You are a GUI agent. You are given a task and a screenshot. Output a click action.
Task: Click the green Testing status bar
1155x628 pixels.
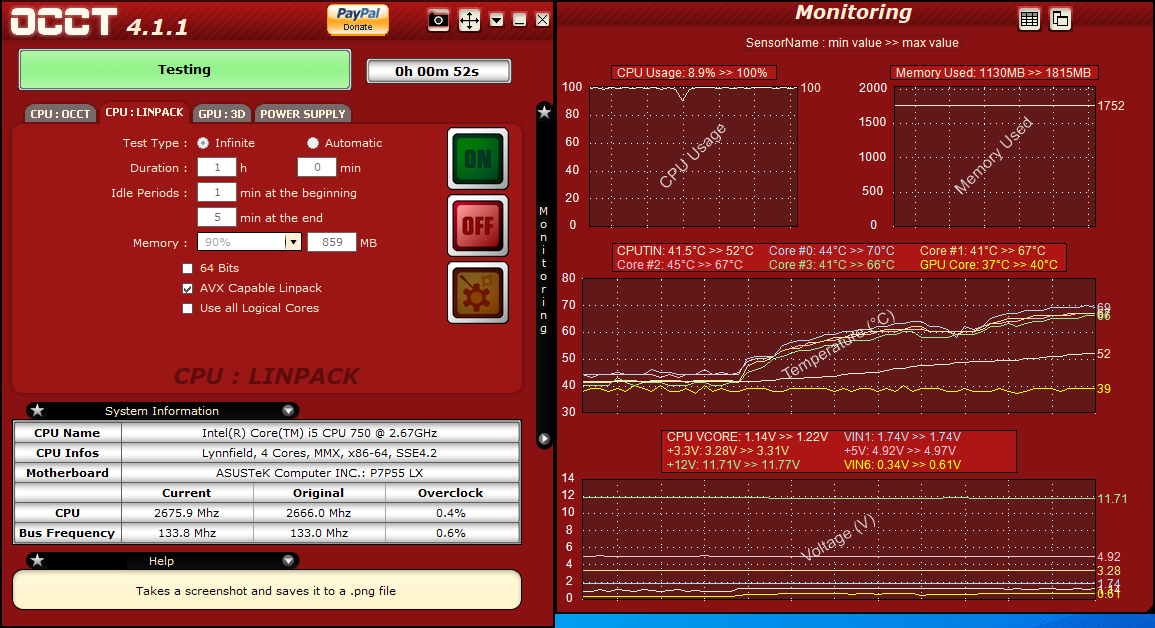point(185,70)
